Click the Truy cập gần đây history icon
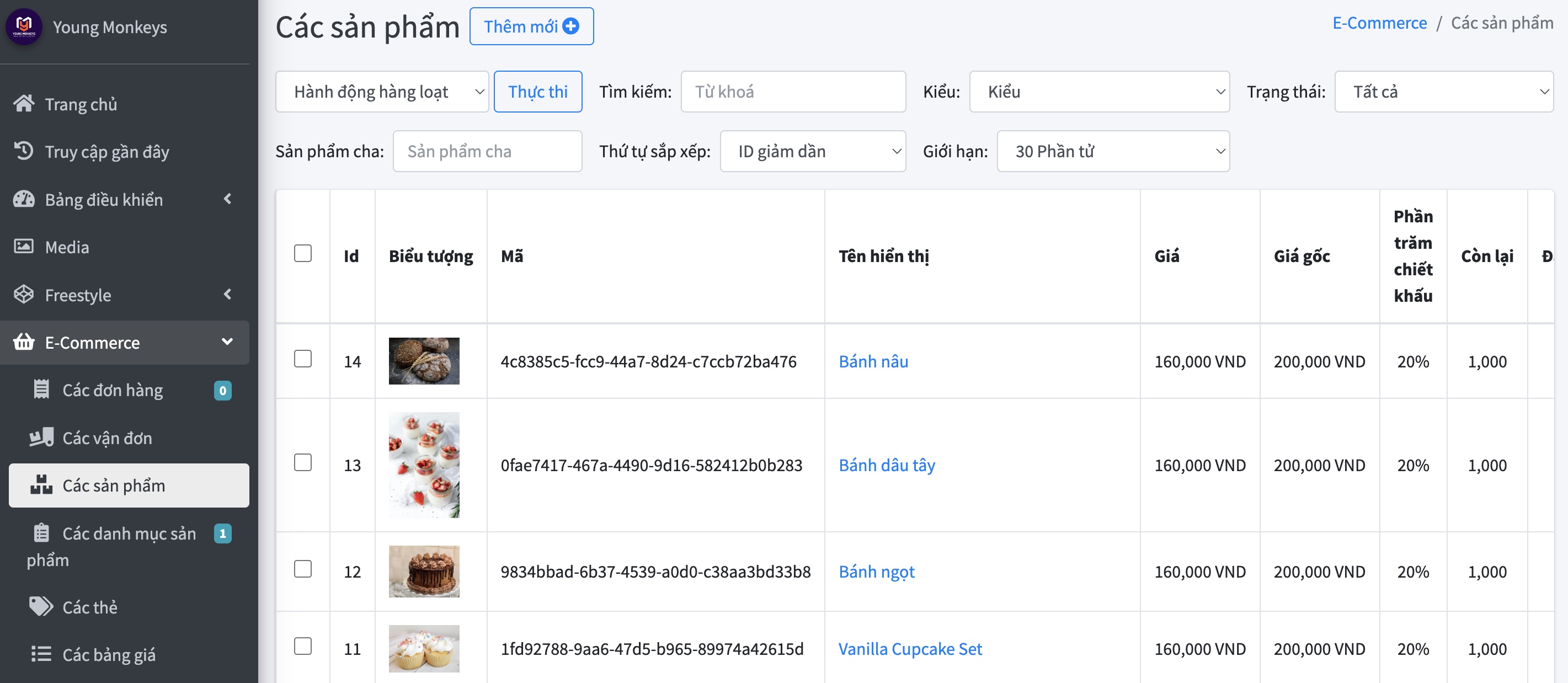The image size is (1568, 683). (24, 151)
